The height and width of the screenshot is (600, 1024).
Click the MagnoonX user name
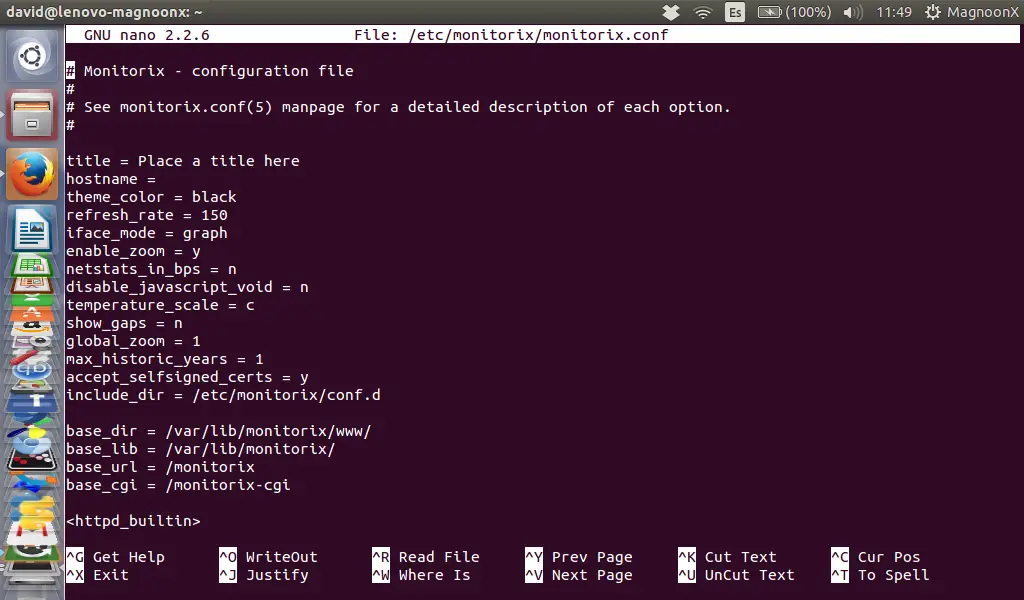pyautogui.click(x=982, y=12)
